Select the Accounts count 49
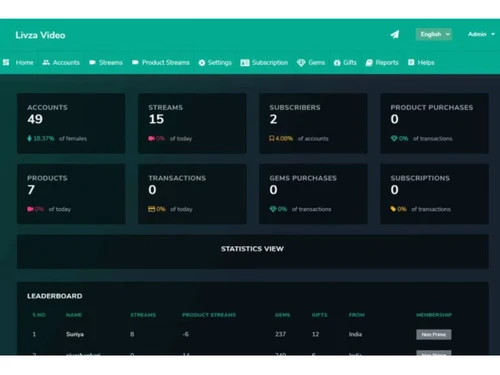Screen dimensions: 500x375 pyautogui.click(x=35, y=119)
